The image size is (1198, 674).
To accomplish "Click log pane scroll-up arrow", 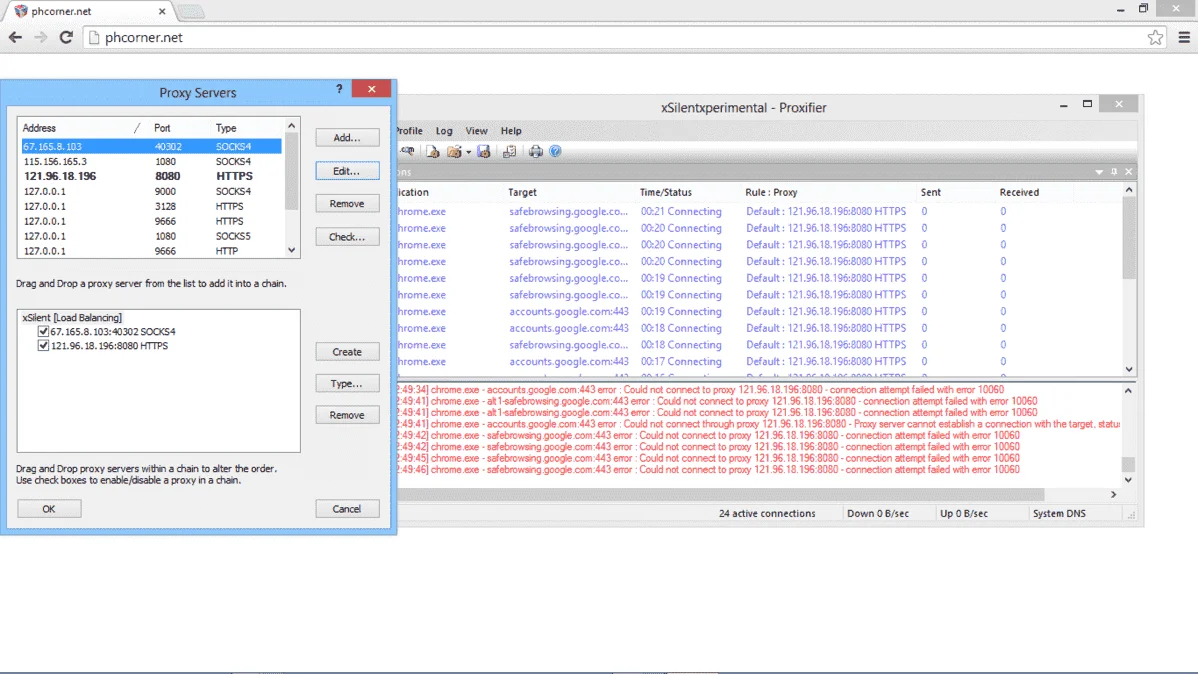I will pyautogui.click(x=1128, y=390).
